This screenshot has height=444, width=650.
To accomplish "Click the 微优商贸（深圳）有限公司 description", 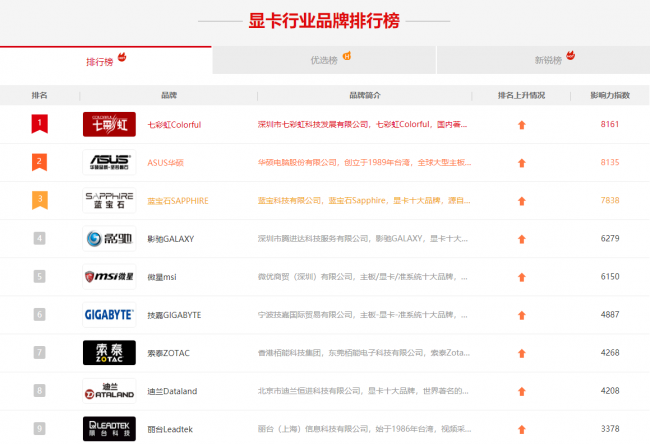I will pos(363,277).
